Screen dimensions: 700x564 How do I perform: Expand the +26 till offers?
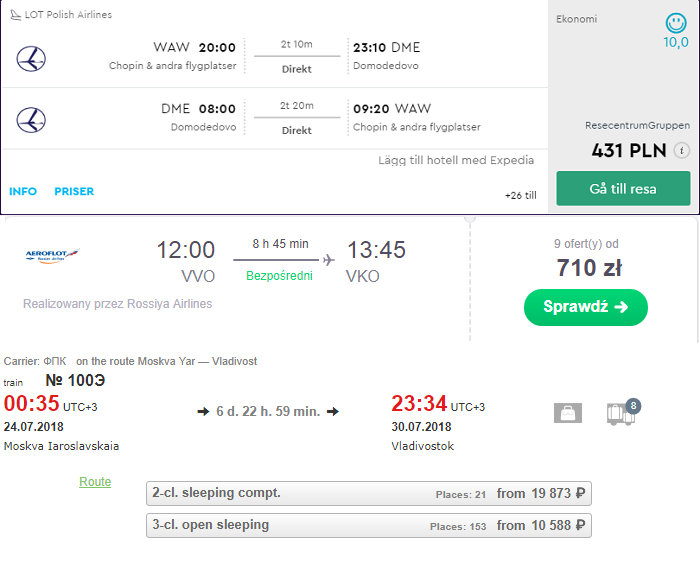tap(521, 196)
